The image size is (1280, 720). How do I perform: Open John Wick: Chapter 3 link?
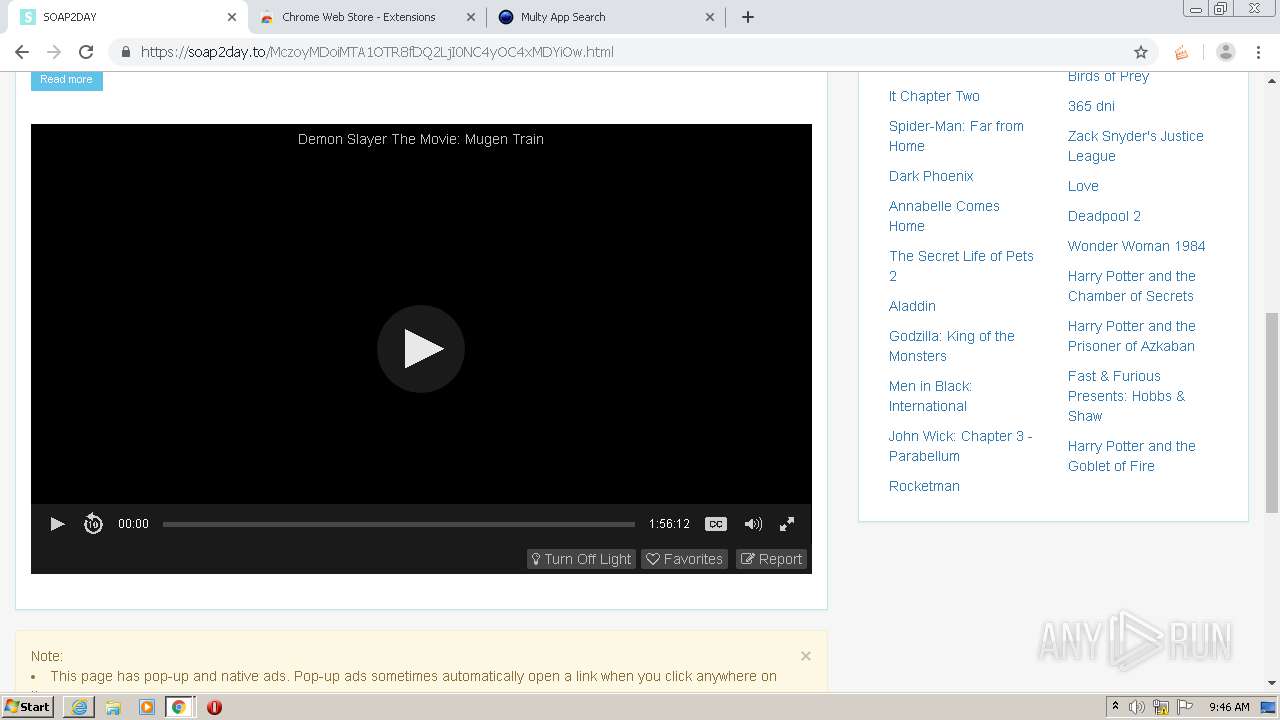(960, 446)
